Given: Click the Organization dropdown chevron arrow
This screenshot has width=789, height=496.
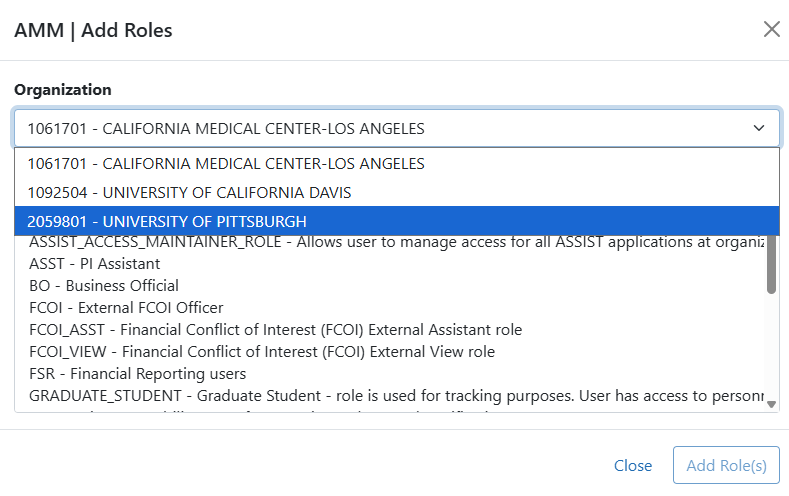Looking at the screenshot, I should (x=759, y=128).
